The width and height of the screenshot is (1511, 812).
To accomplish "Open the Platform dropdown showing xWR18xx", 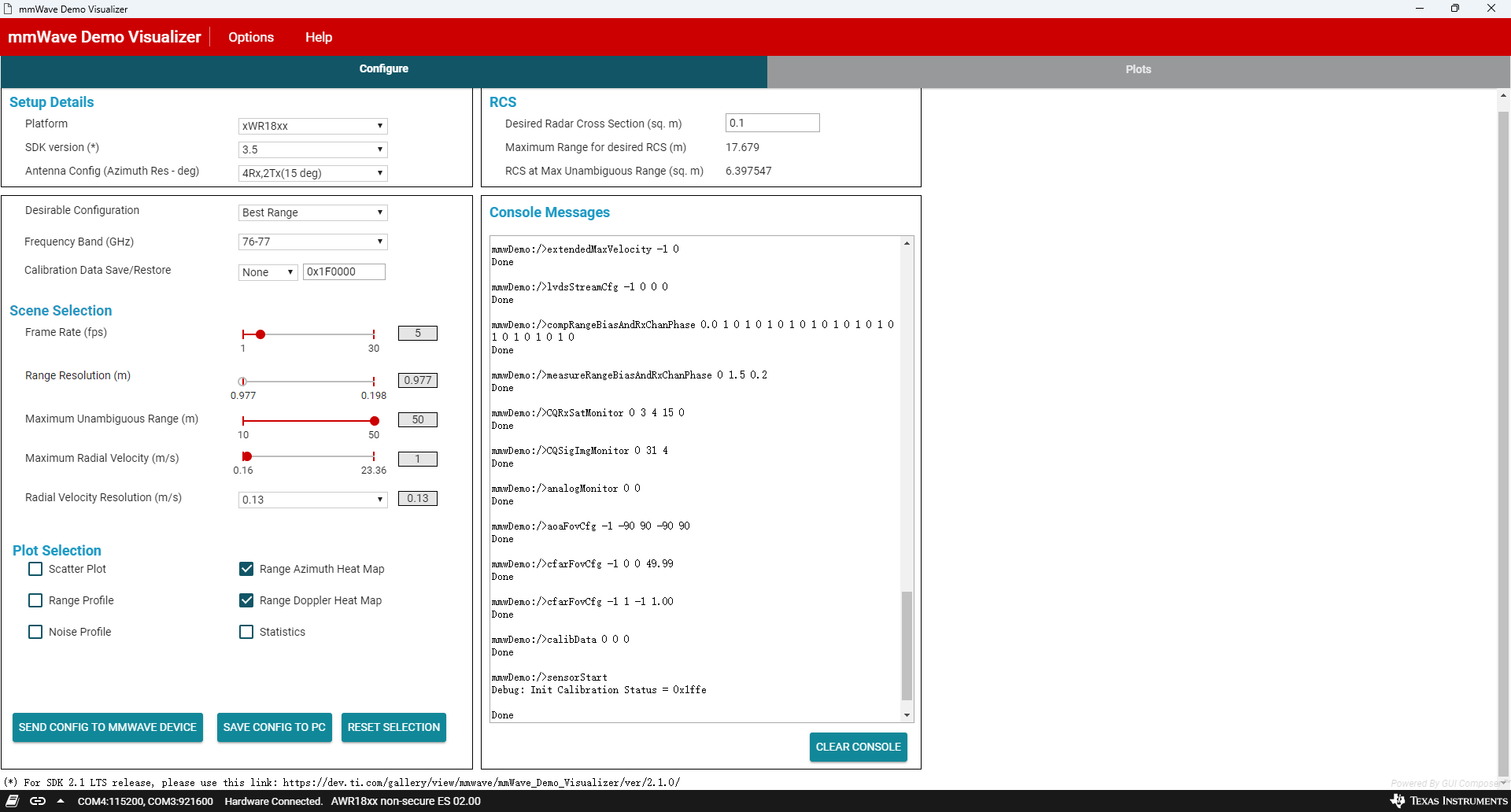I will tap(313, 126).
